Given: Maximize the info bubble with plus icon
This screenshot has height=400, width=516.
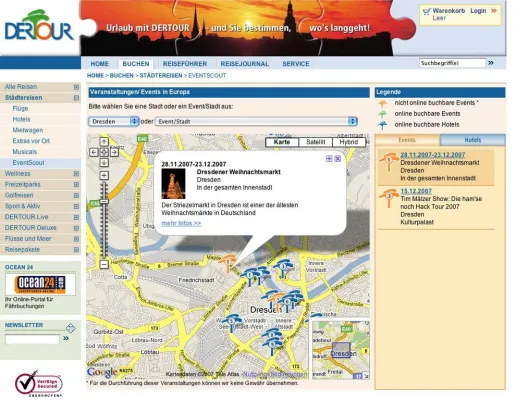Looking at the screenshot, I should pos(329,159).
